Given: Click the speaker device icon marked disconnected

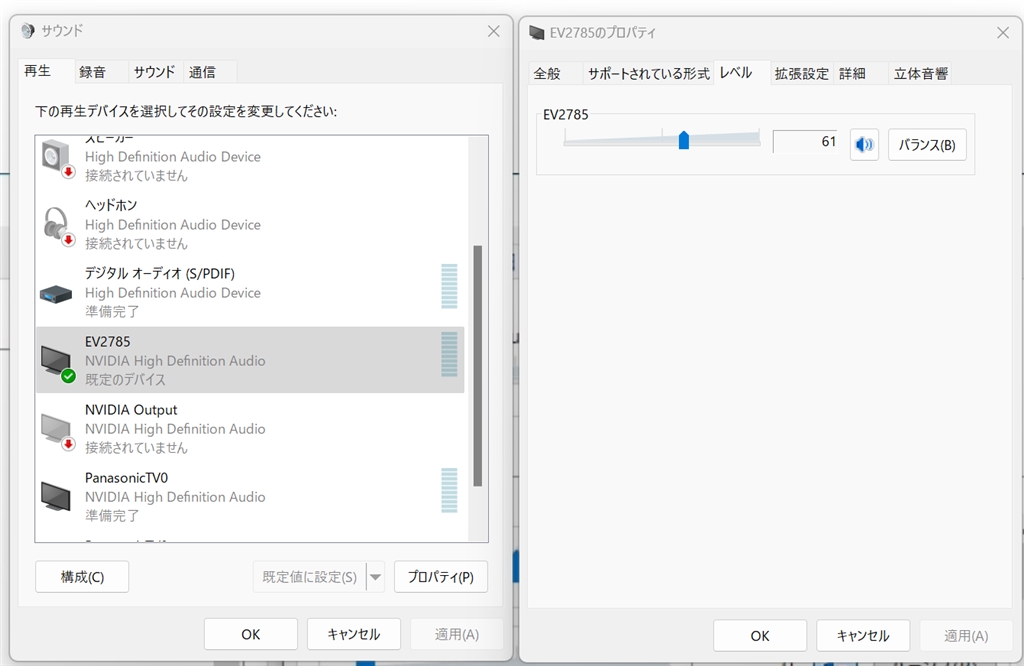Looking at the screenshot, I should pos(58,159).
